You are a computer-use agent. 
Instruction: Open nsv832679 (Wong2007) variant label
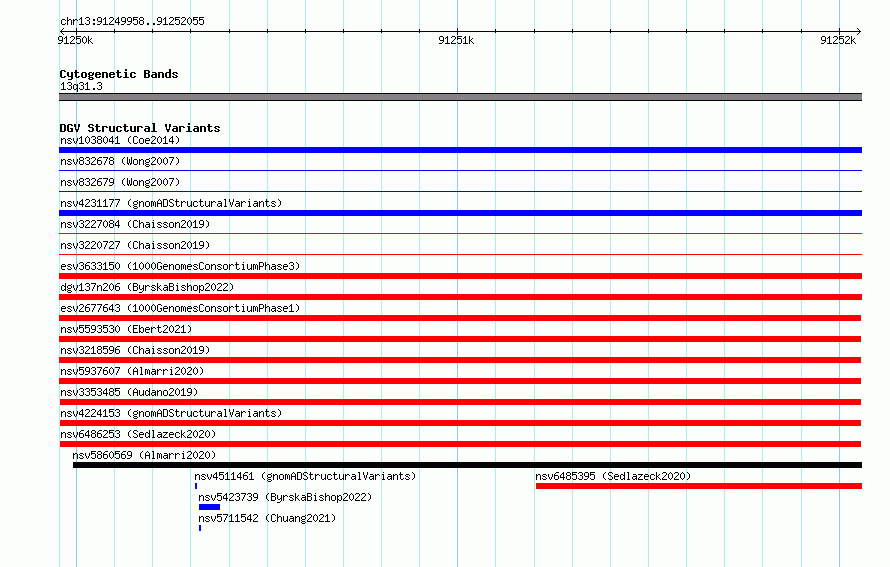(120, 182)
